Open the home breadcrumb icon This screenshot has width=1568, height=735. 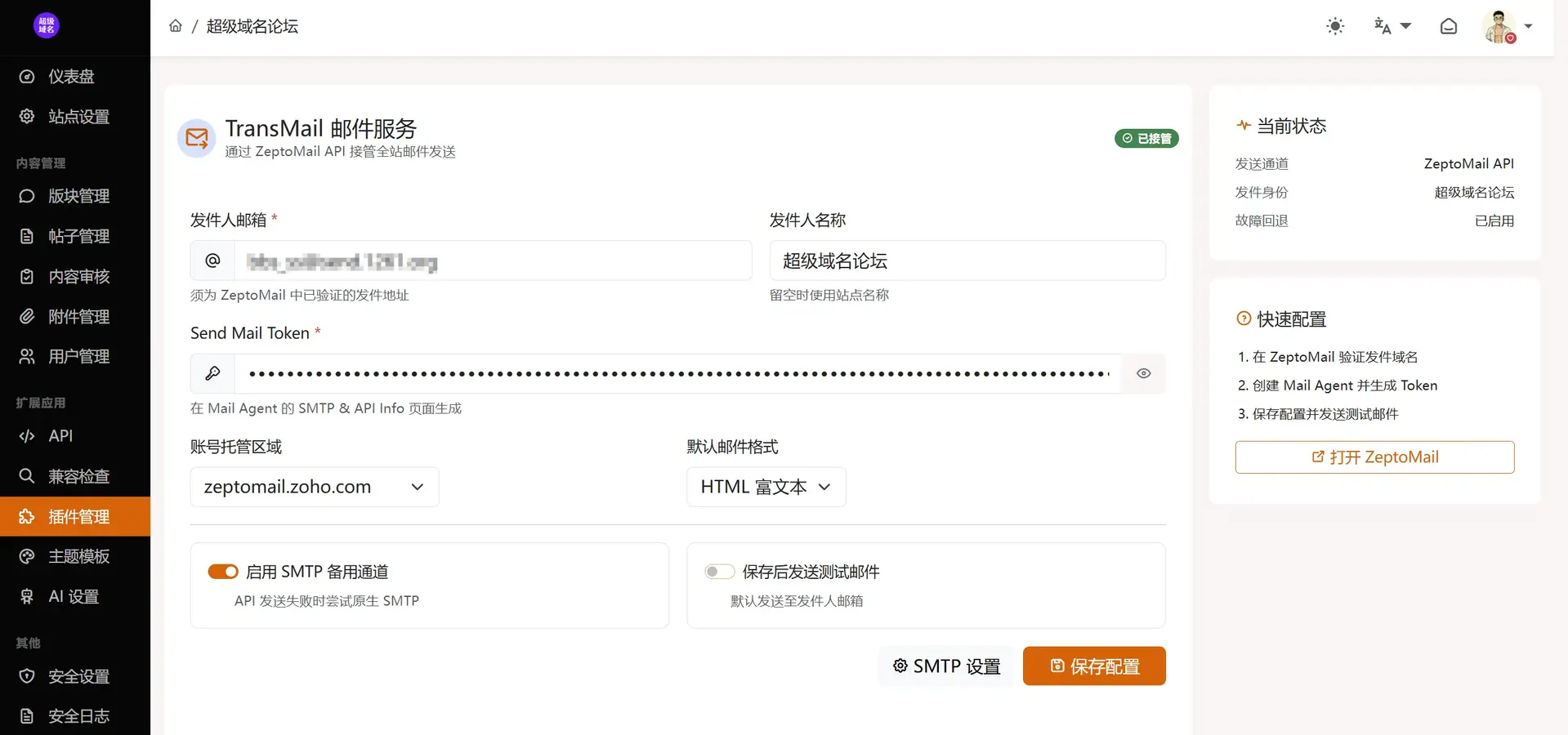click(176, 26)
